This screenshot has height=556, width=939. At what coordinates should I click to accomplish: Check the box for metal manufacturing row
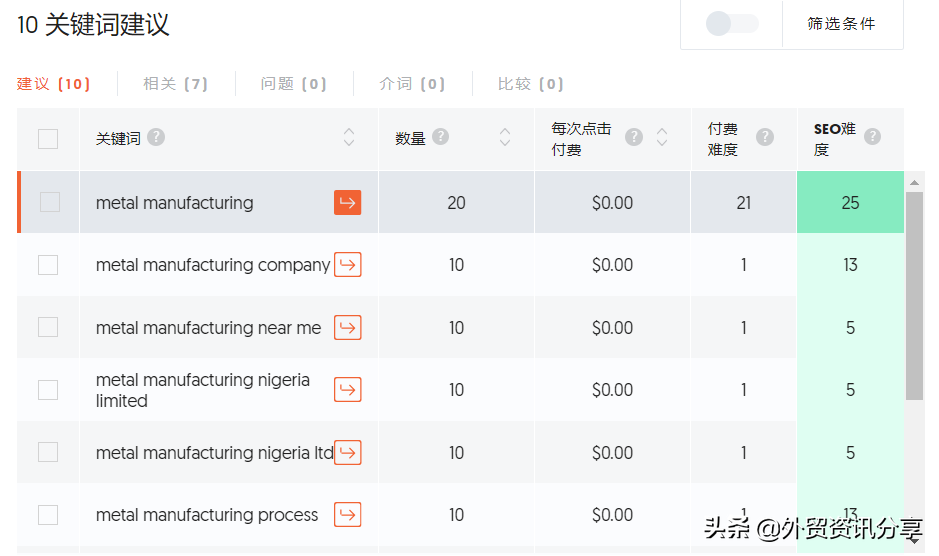point(50,202)
